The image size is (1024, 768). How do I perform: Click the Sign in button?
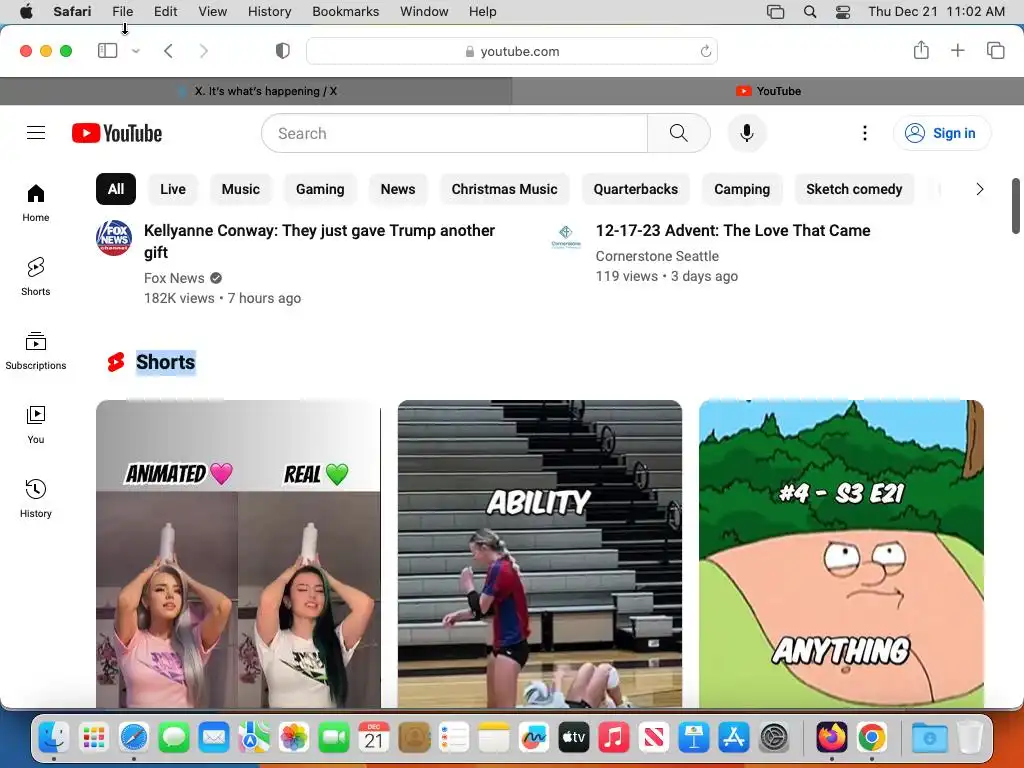coord(942,133)
